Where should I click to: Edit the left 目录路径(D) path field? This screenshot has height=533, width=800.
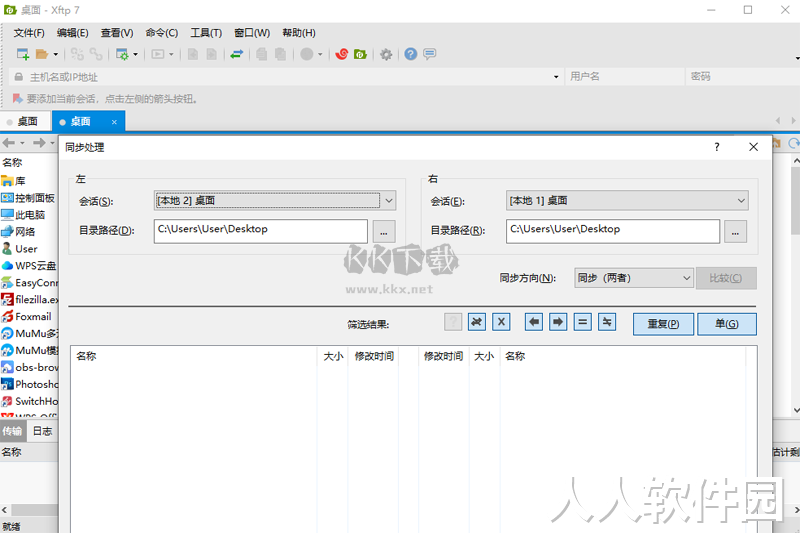261,231
